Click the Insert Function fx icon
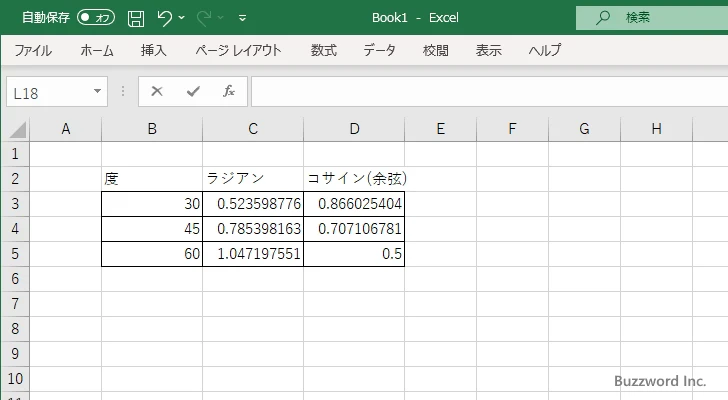728x400 pixels. [x=229, y=91]
